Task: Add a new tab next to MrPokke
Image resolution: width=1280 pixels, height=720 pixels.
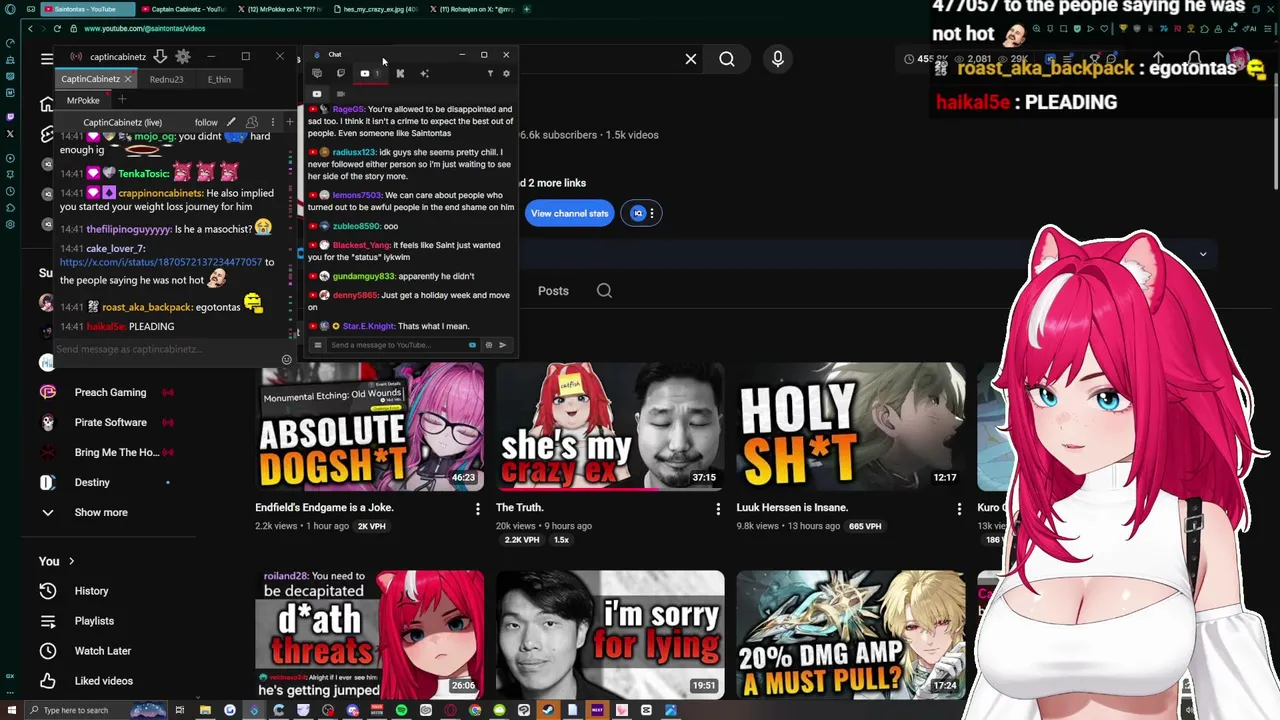Action: click(x=122, y=99)
